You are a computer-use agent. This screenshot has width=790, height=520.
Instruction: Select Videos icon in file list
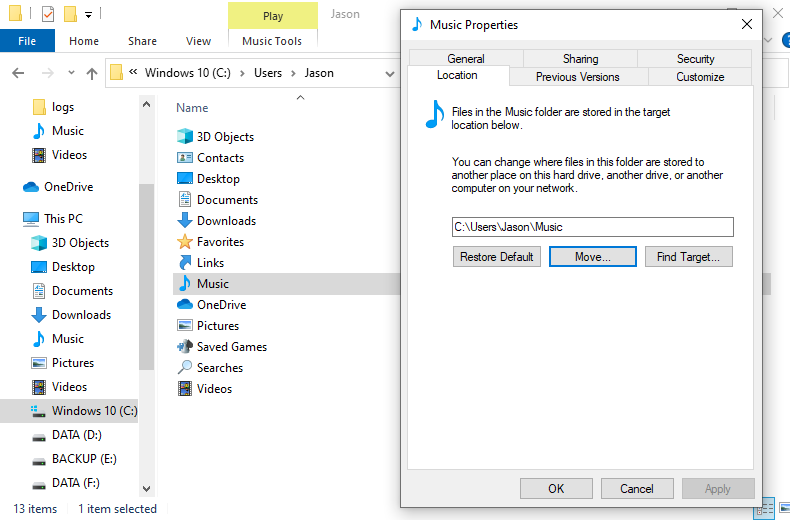[185, 388]
